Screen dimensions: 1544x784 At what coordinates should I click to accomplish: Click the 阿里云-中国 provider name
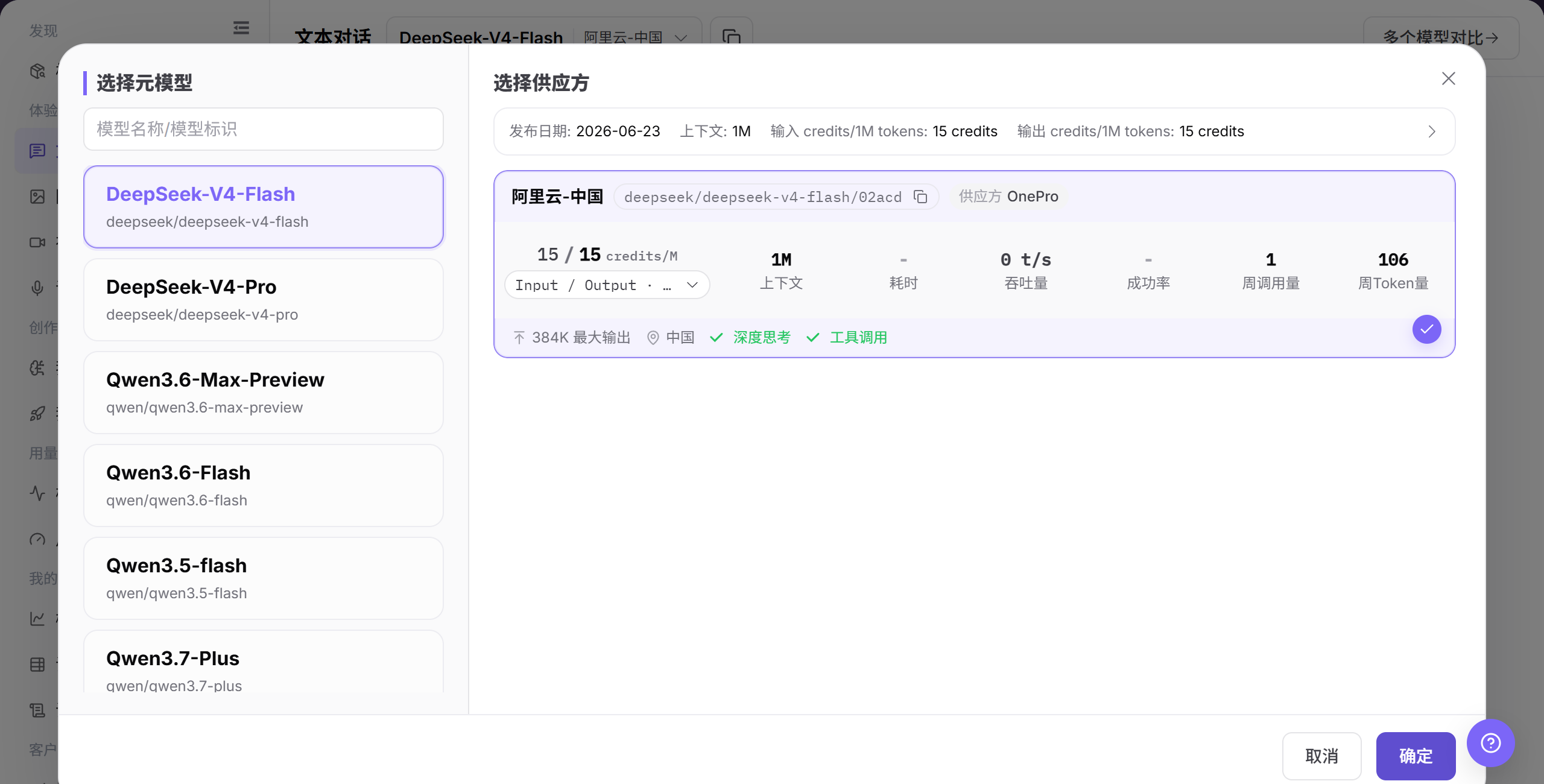(557, 197)
